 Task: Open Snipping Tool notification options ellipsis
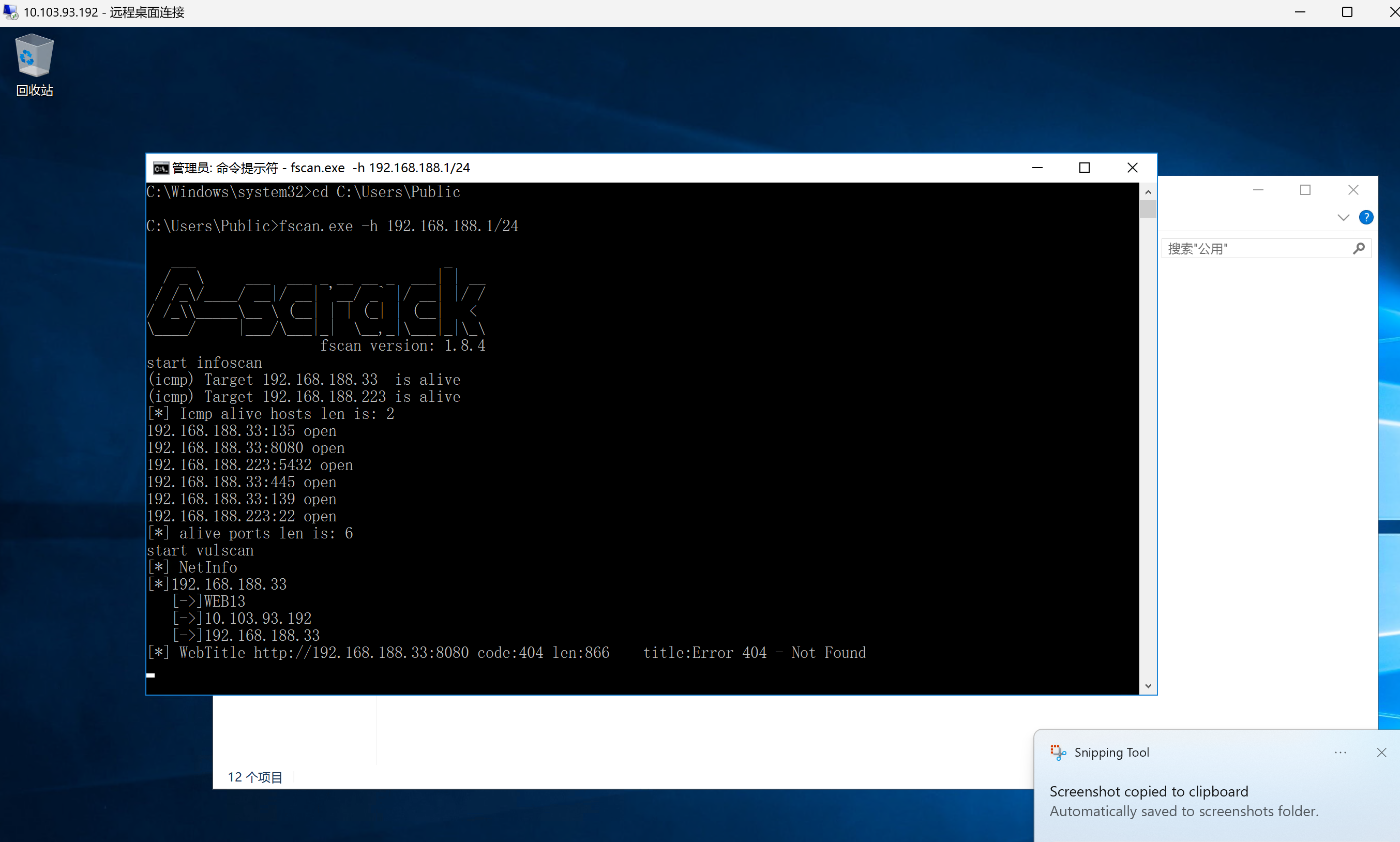click(x=1340, y=753)
